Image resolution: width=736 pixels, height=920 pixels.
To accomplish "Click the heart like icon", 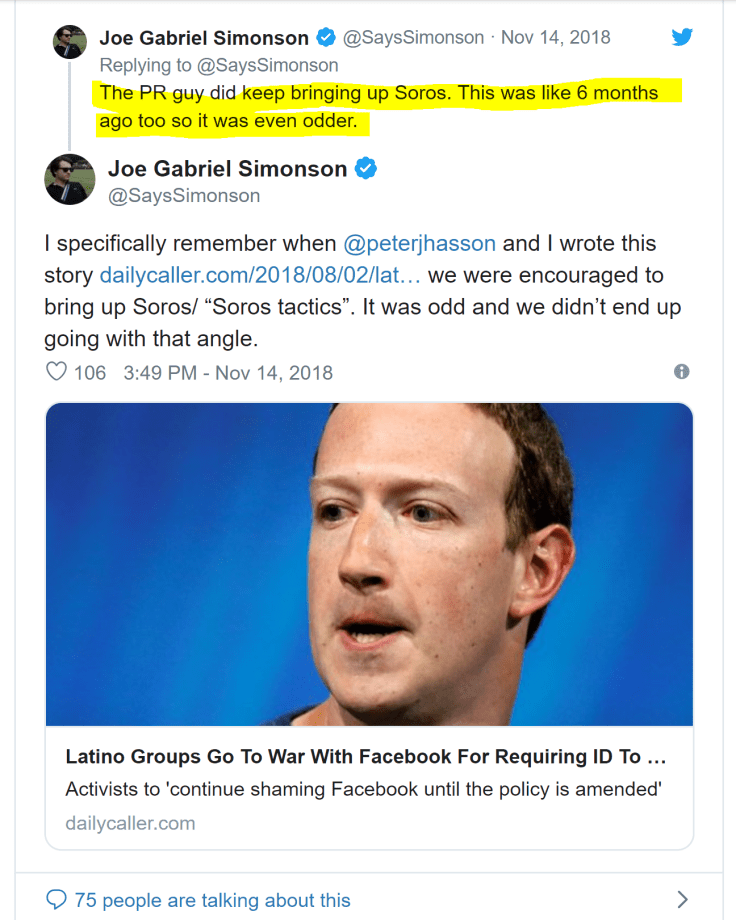I will (x=57, y=372).
